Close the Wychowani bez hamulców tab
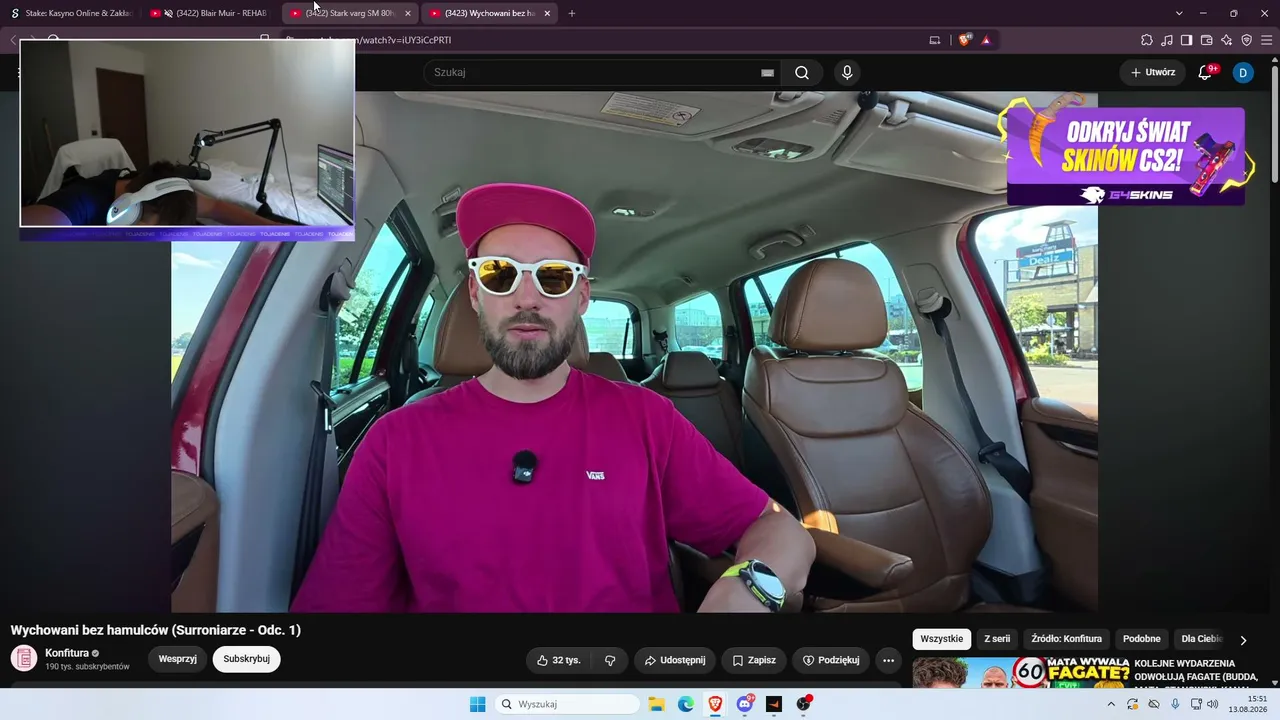 547,13
